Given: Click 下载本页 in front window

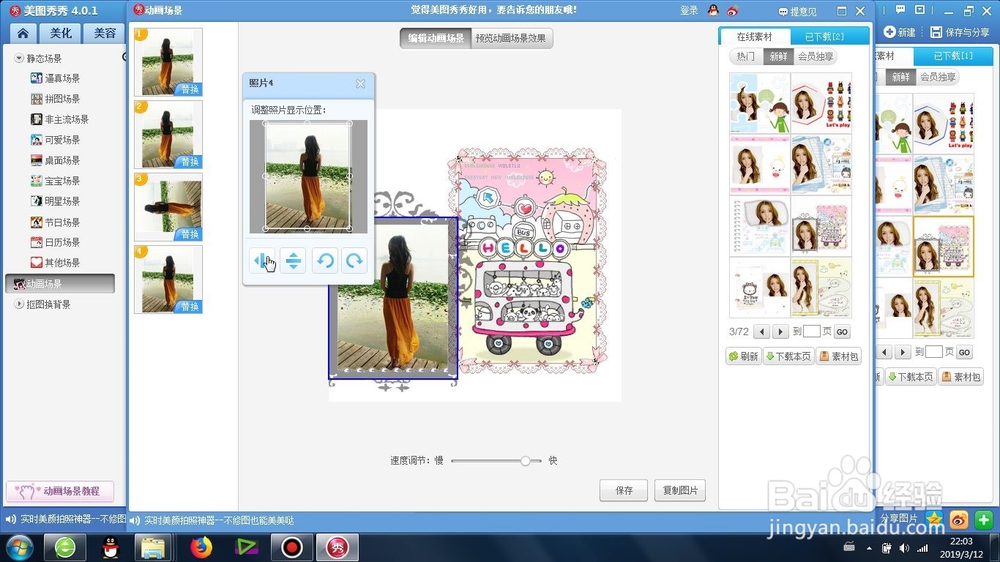Looking at the screenshot, I should (x=788, y=356).
